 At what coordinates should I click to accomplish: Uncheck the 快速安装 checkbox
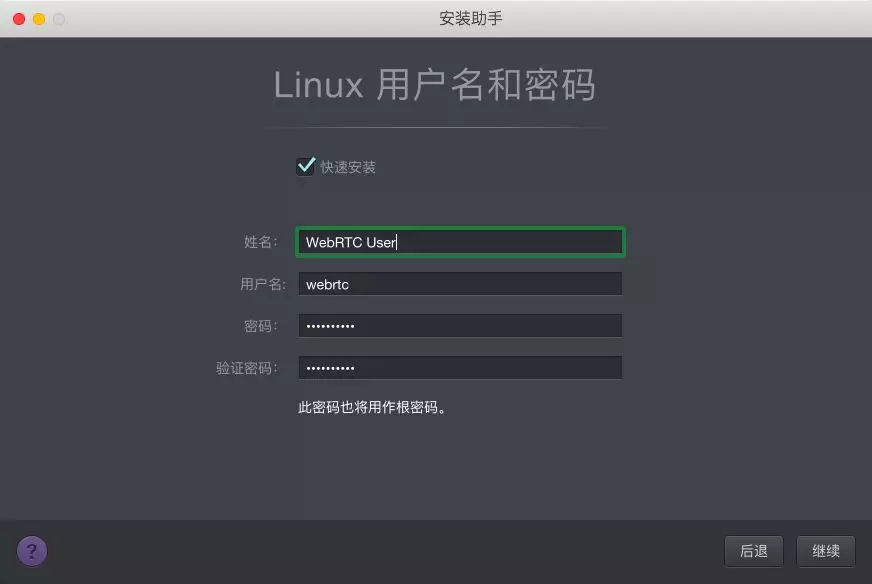coord(305,166)
